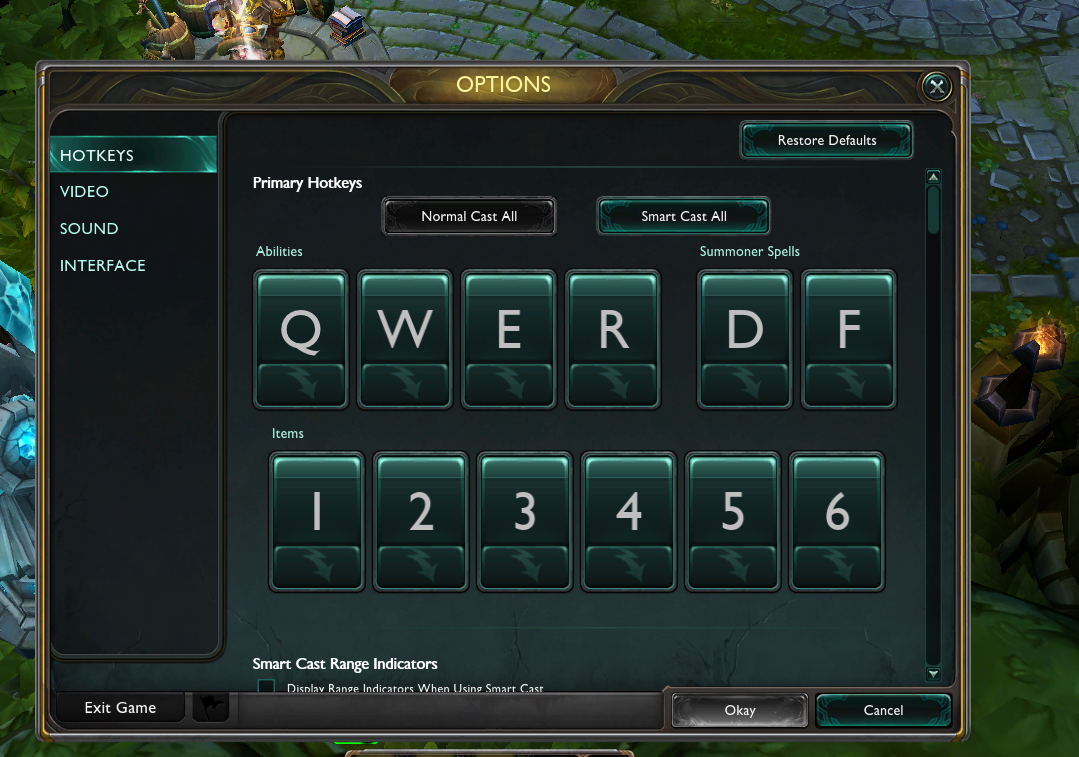1079x757 pixels.
Task: Click the flag icon beside Exit Game
Action: [211, 707]
